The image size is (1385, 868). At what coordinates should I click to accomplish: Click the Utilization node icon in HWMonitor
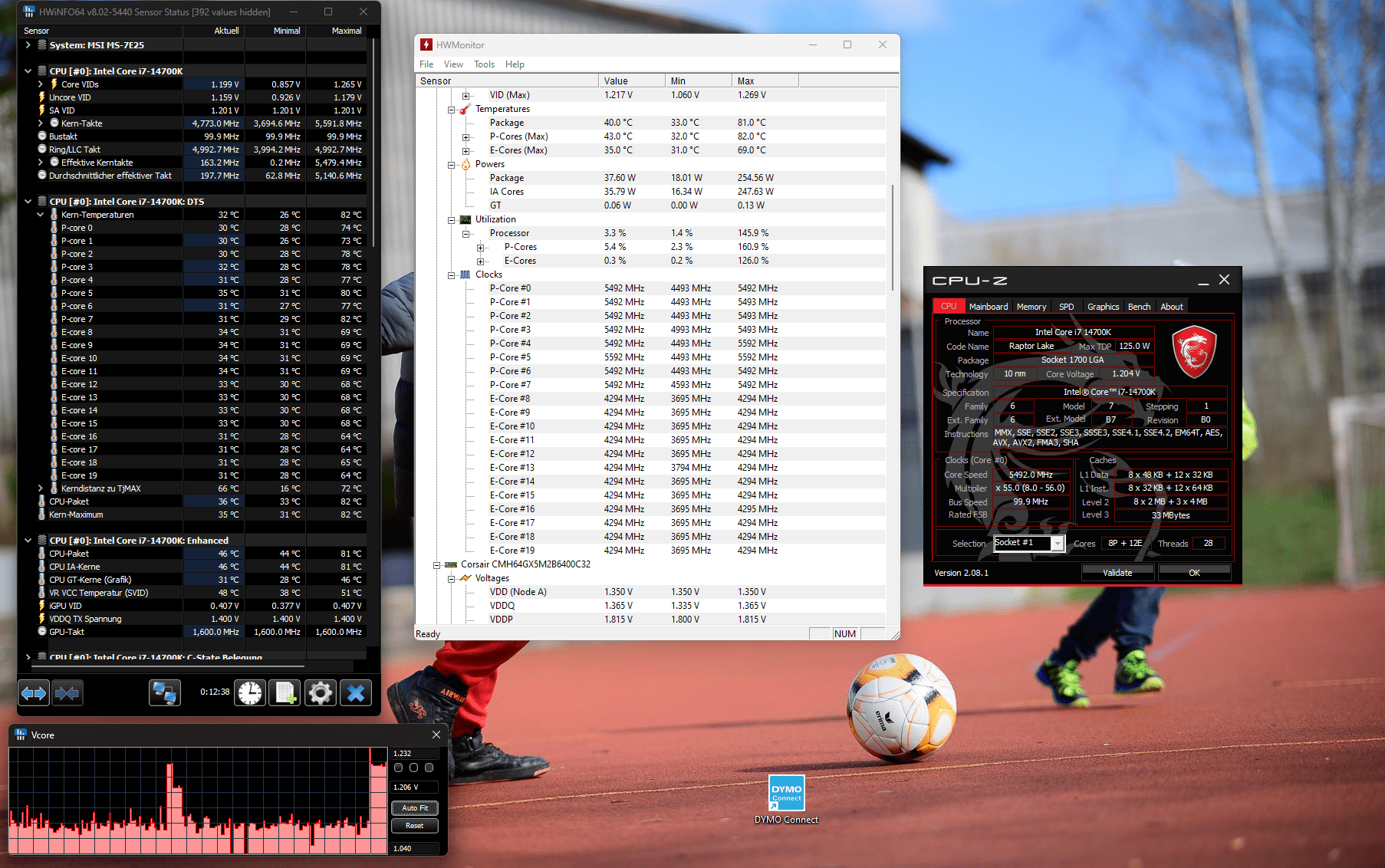pyautogui.click(x=466, y=219)
